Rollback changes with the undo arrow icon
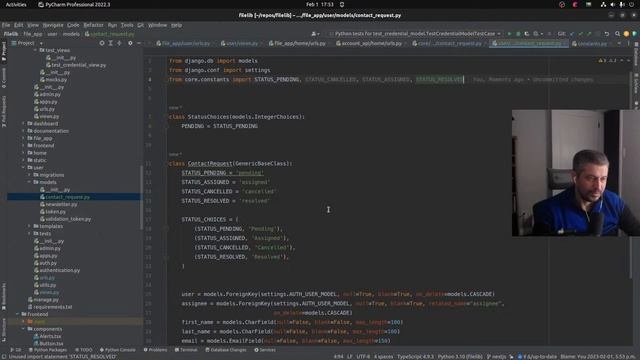The image size is (640, 360). click(x=607, y=34)
